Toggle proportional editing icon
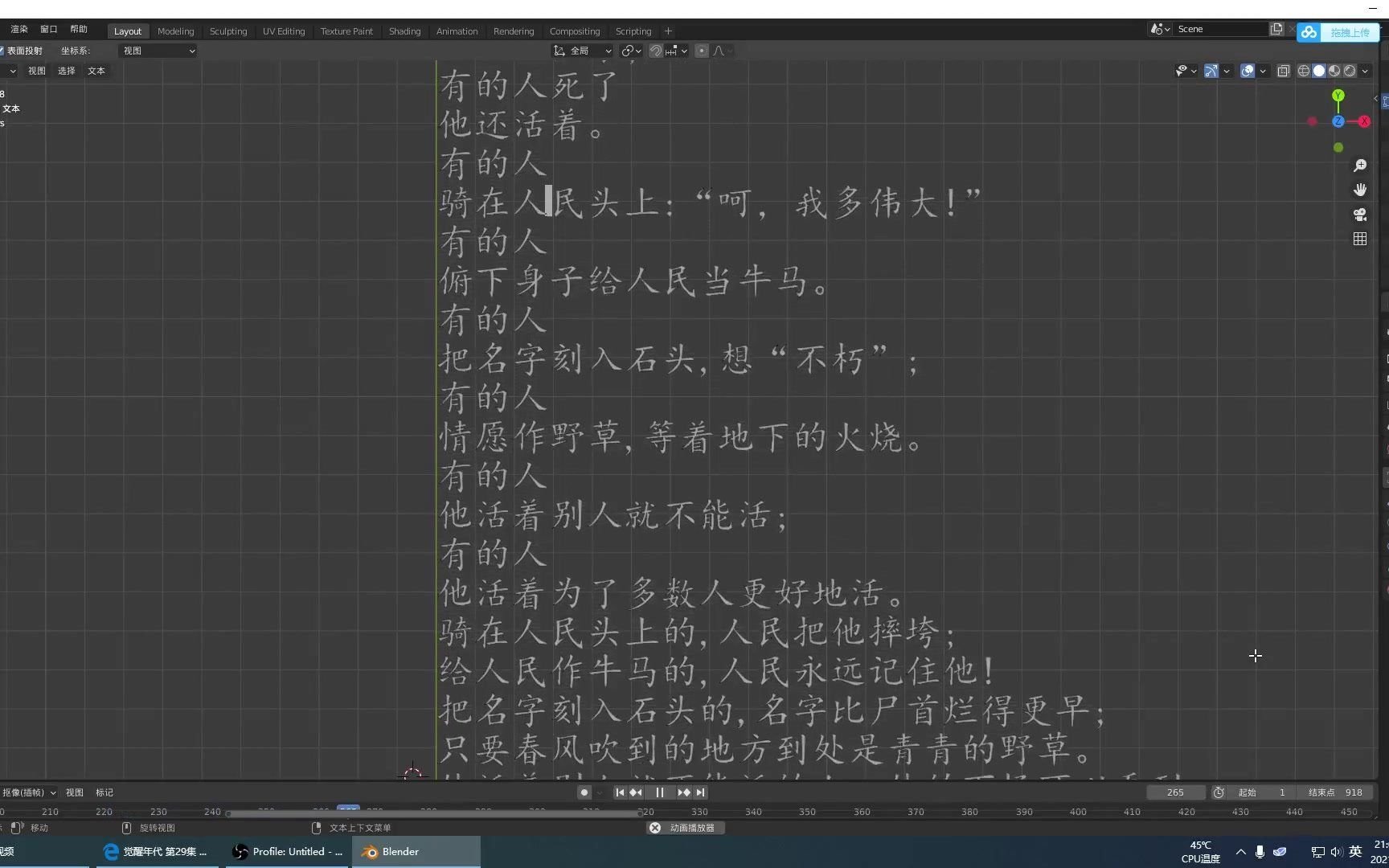1389x868 pixels. (x=702, y=51)
